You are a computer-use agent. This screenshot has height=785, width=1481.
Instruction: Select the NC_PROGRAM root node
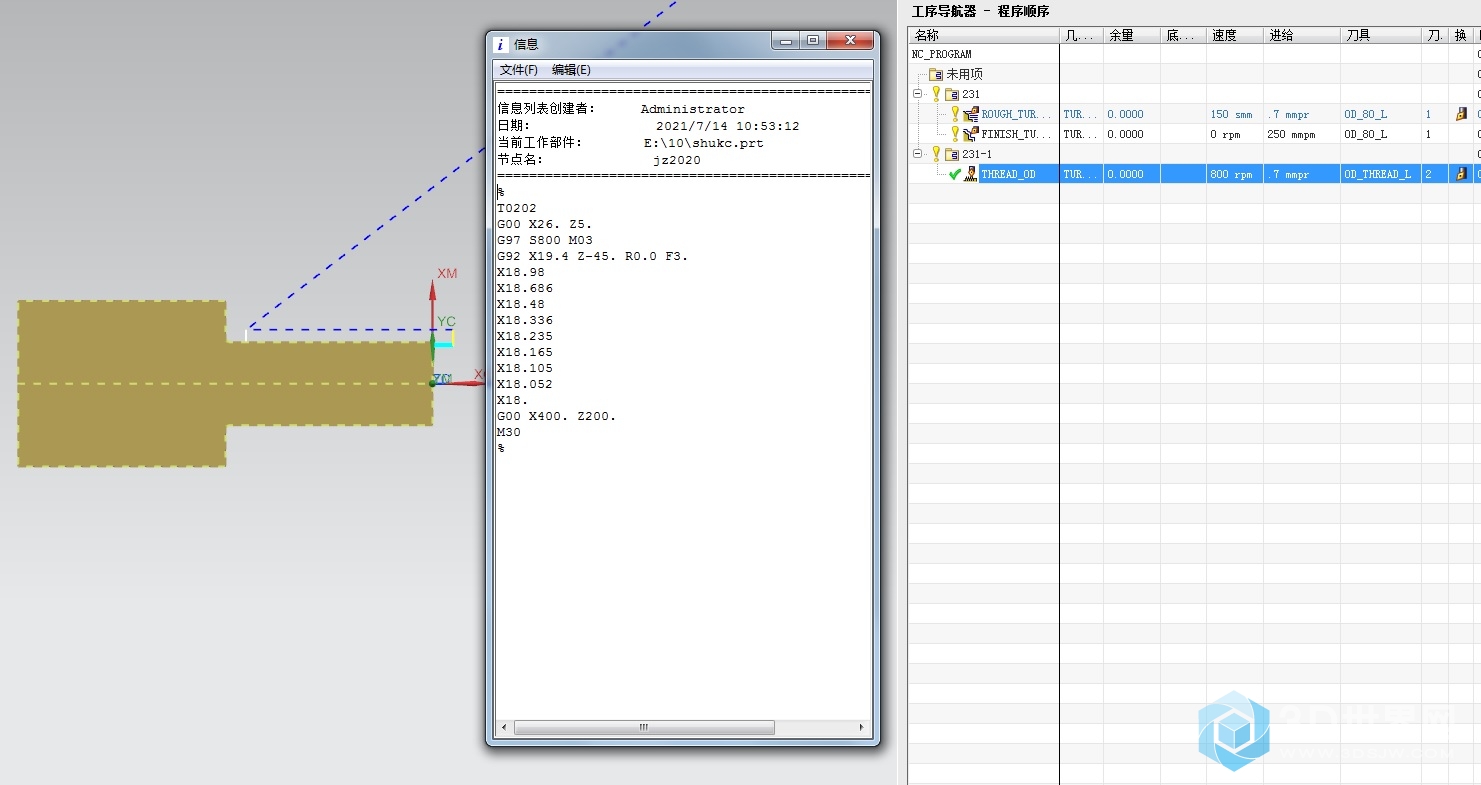(x=941, y=54)
